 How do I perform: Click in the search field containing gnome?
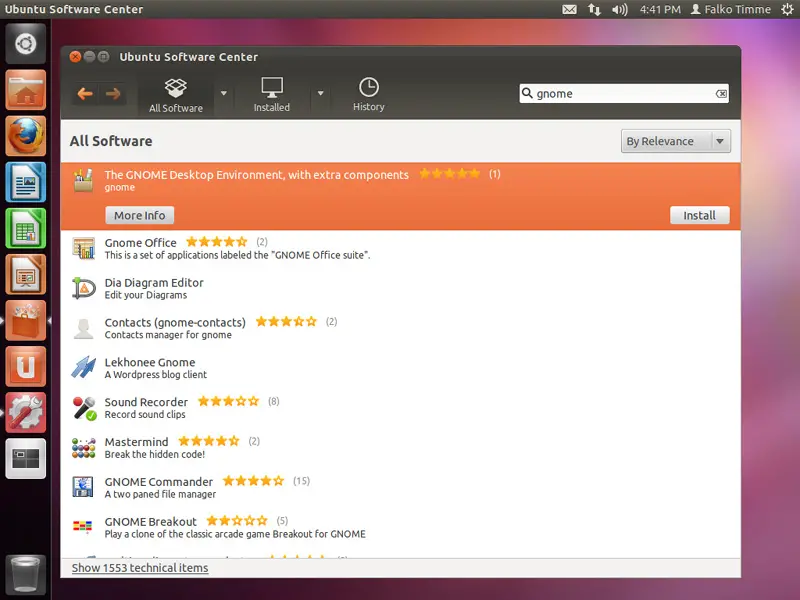tap(623, 94)
